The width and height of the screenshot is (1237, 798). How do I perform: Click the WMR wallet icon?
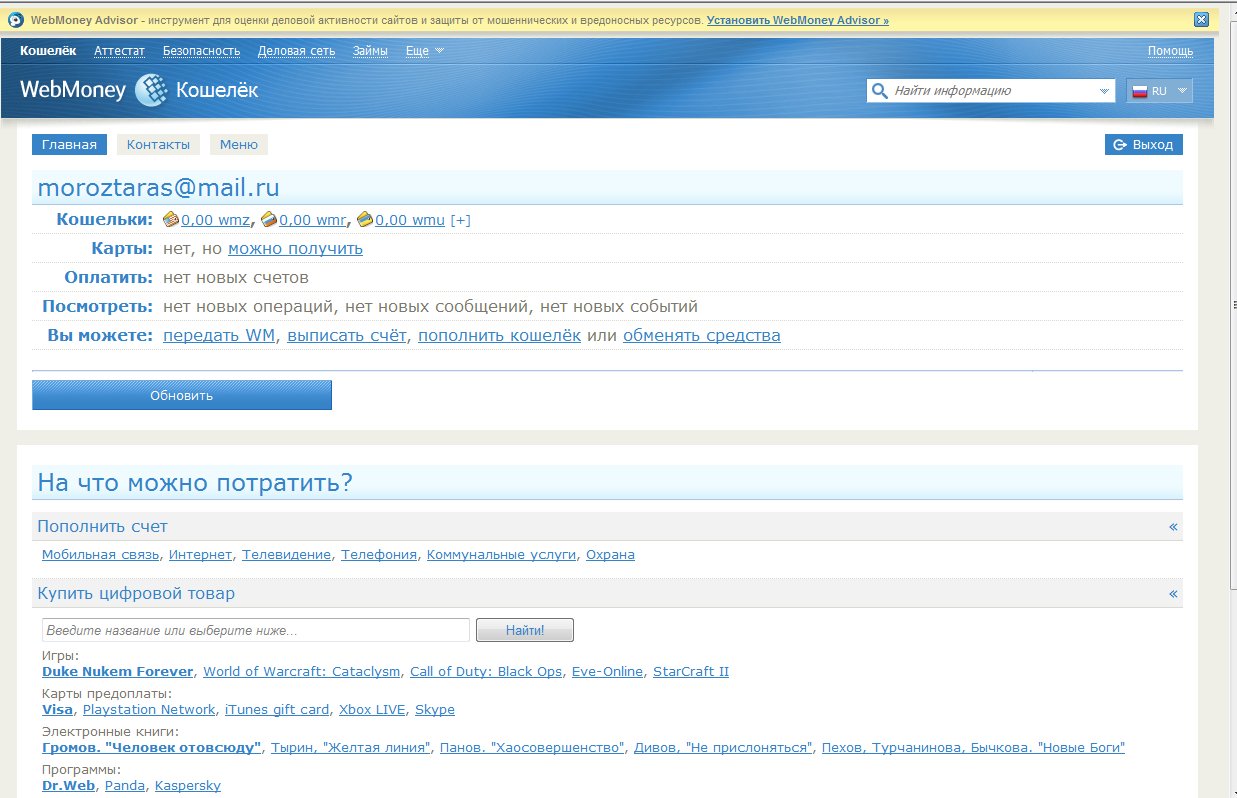tap(269, 220)
